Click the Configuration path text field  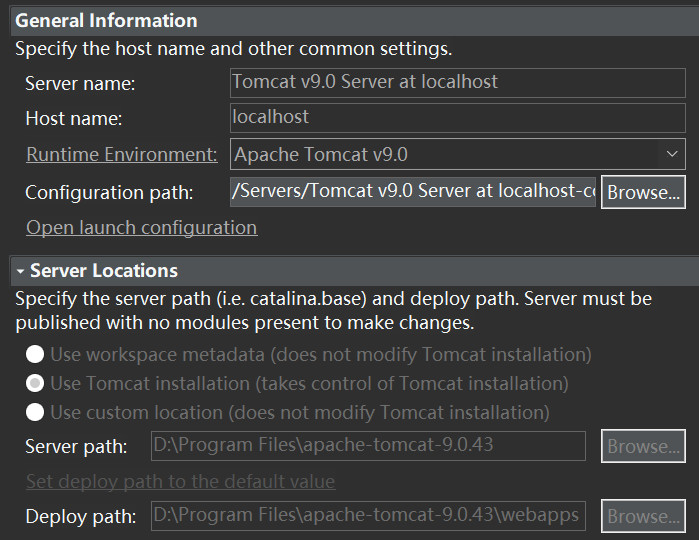coord(413,191)
